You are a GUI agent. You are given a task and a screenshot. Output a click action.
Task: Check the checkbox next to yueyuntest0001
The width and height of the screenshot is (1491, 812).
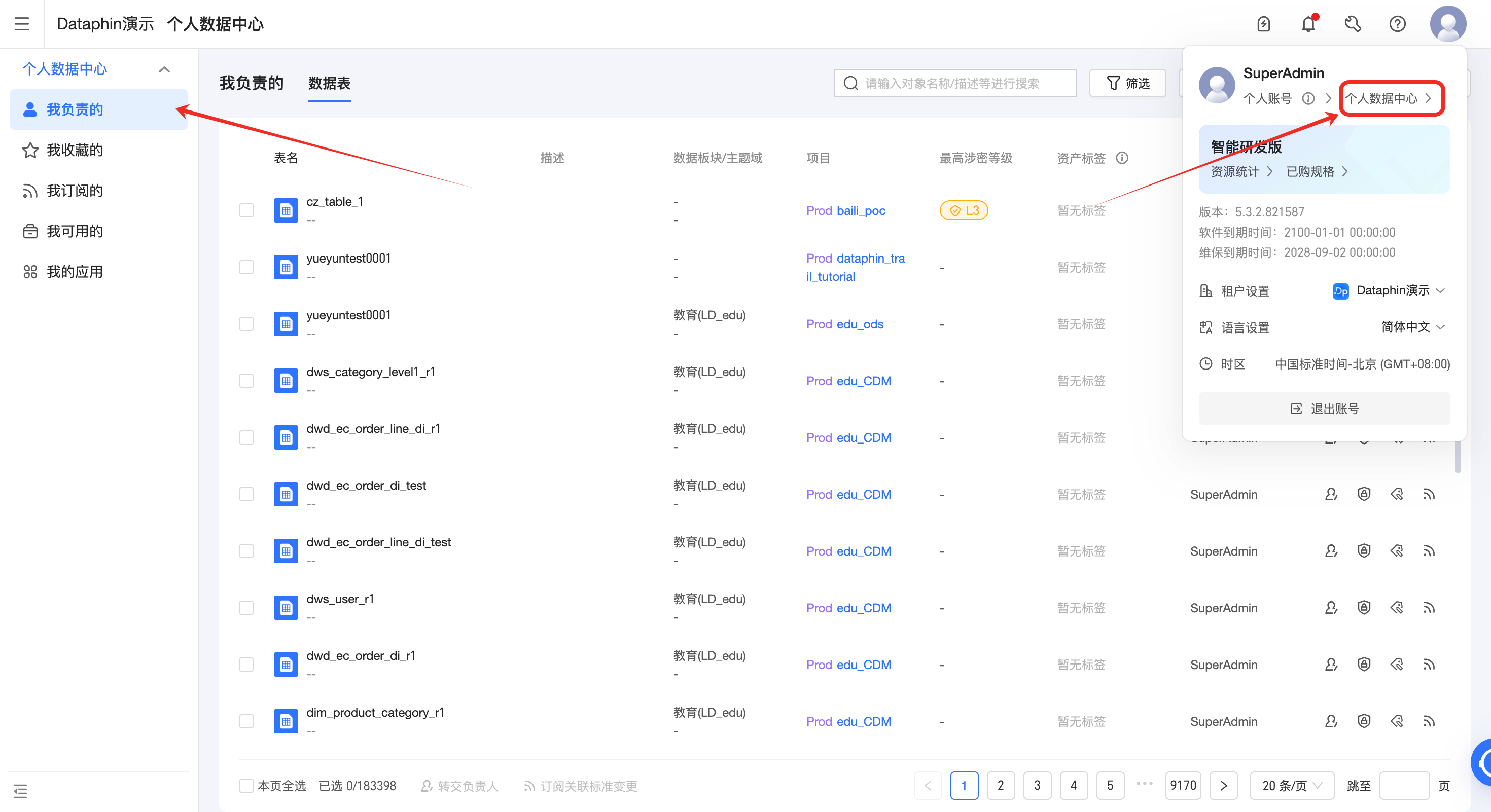246,267
